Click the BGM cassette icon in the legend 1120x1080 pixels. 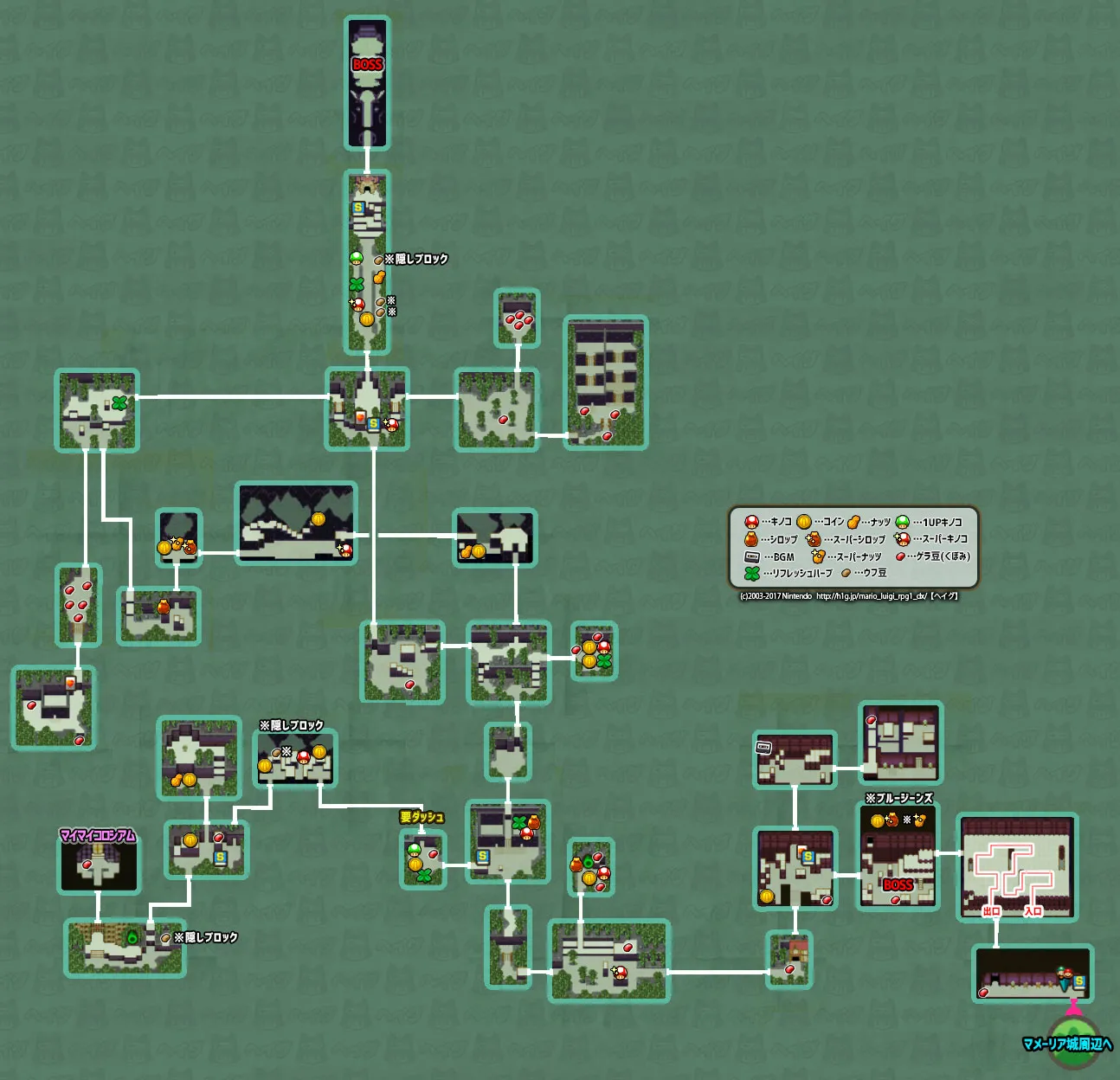pos(751,556)
